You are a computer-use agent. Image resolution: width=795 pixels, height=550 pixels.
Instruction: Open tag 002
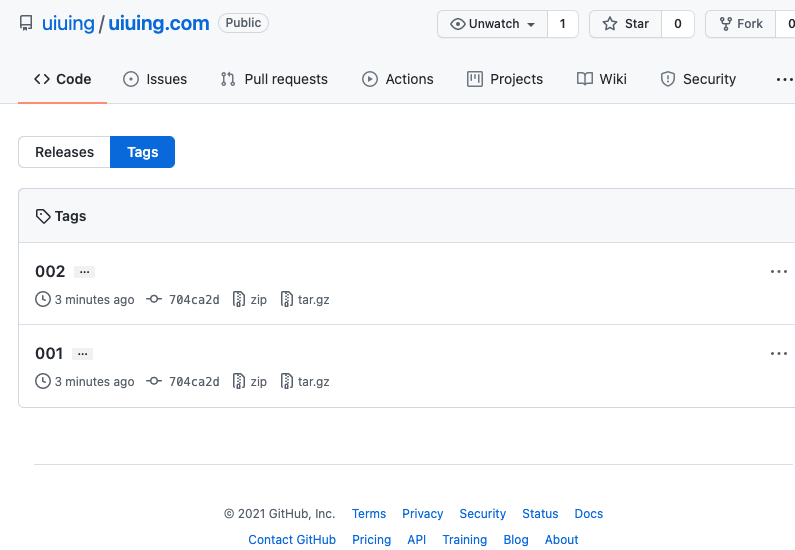pyautogui.click(x=50, y=272)
